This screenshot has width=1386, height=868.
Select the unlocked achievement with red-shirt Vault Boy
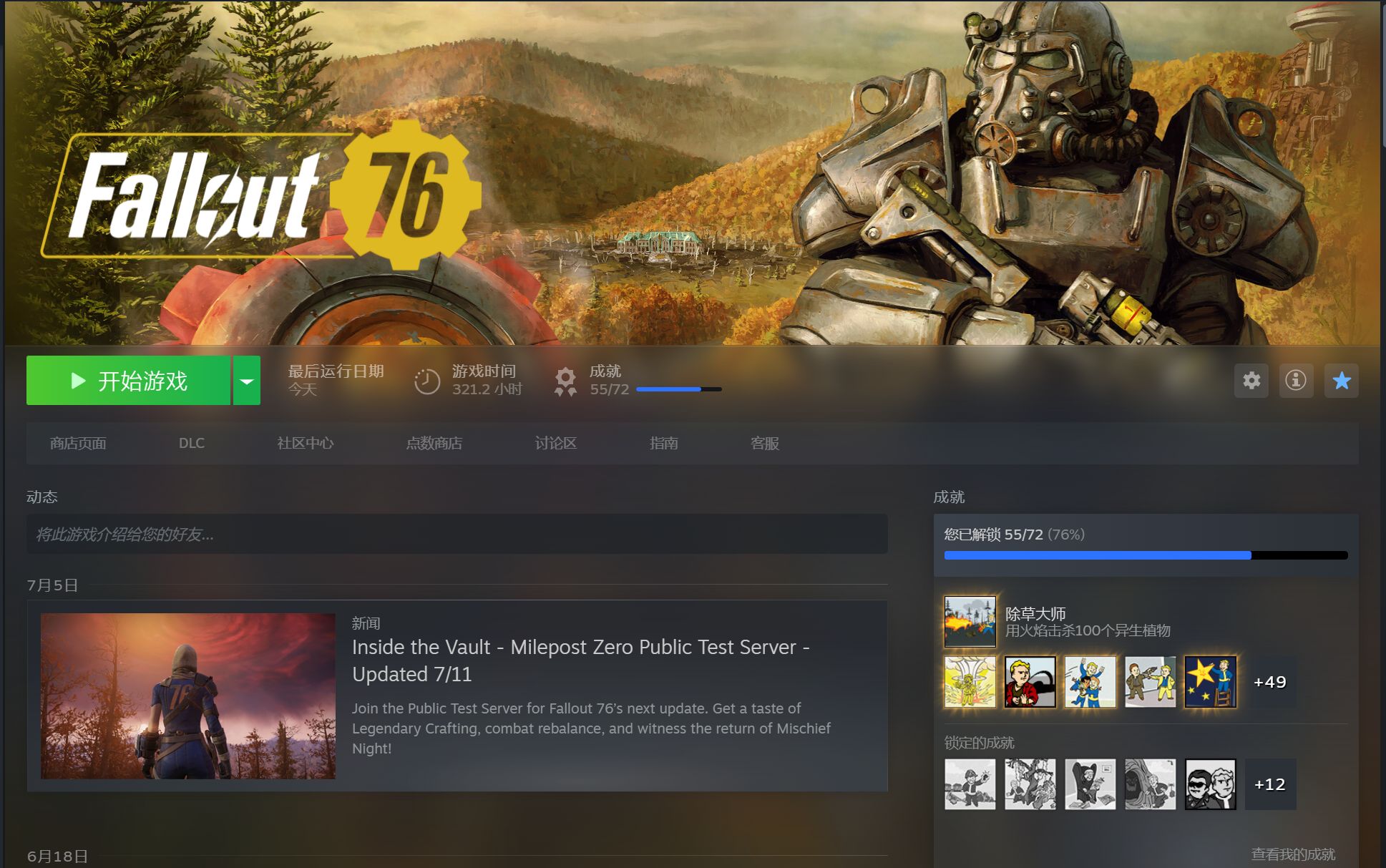(1030, 682)
